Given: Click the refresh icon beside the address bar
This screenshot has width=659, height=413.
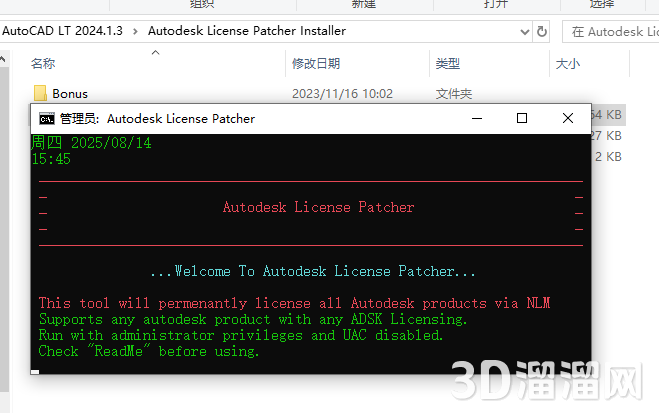Looking at the screenshot, I should [542, 32].
